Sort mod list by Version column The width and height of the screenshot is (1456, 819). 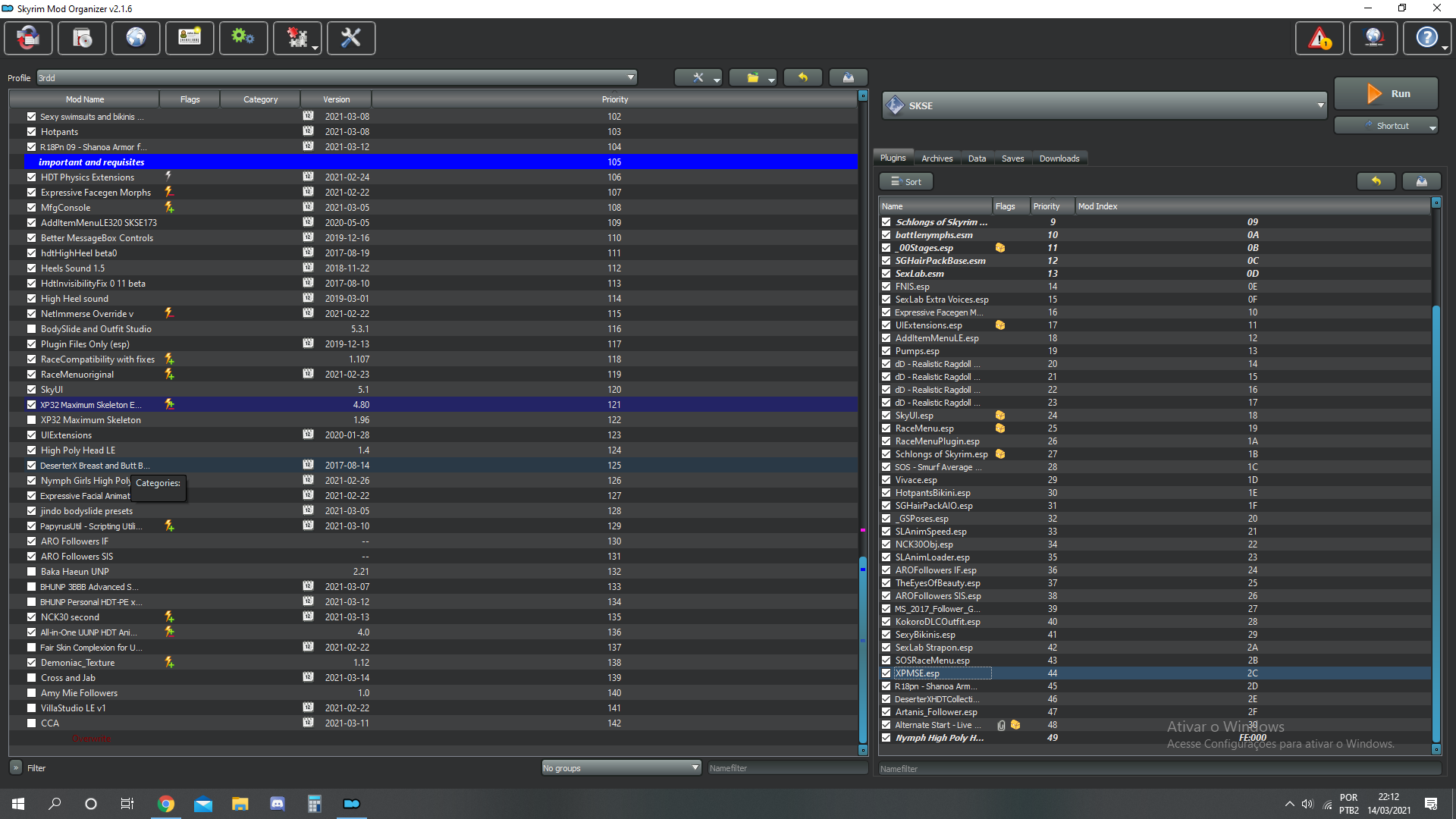(336, 99)
